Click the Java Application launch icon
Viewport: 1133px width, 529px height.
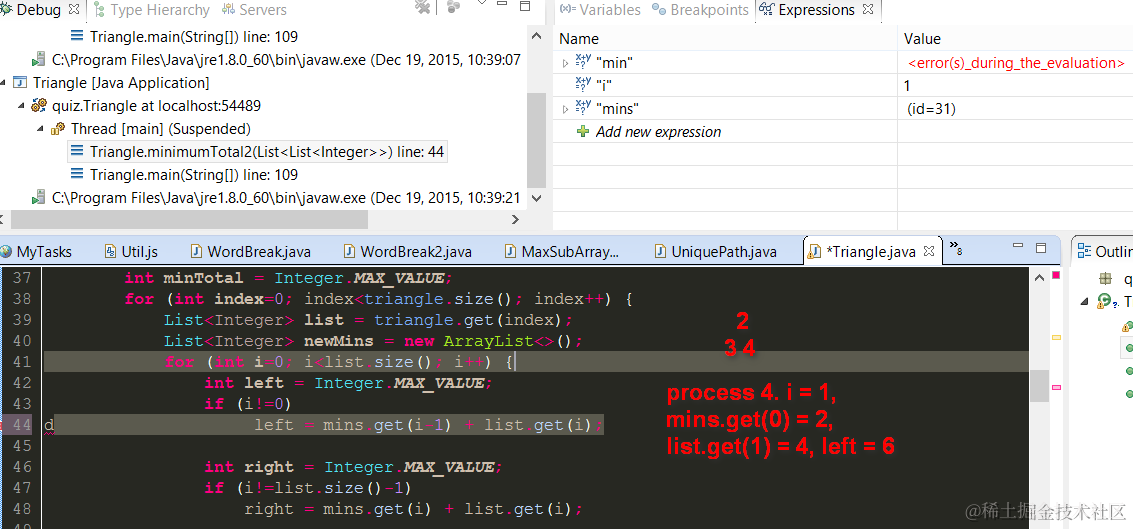point(21,82)
